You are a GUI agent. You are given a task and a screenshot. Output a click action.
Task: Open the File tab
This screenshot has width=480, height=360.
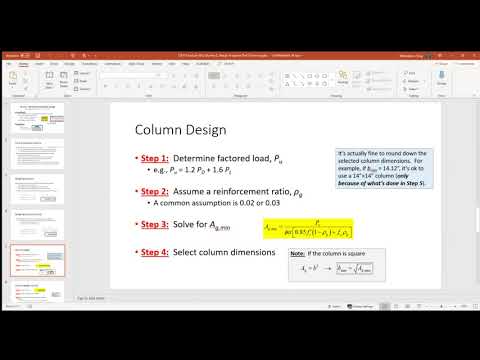9,64
